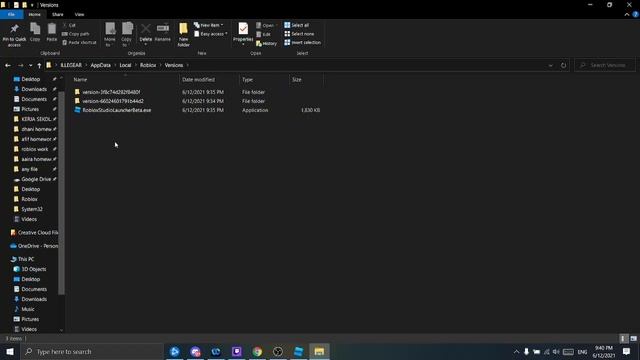Image resolution: width=640 pixels, height=360 pixels.
Task: Expand the Easy access dropdown
Action: [x=211, y=34]
